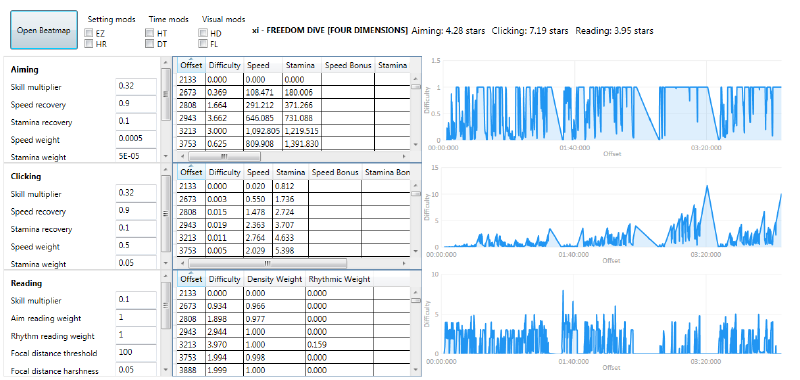This screenshot has width=800, height=380.
Task: Edit Focal distance harshness field
Action: (136, 370)
